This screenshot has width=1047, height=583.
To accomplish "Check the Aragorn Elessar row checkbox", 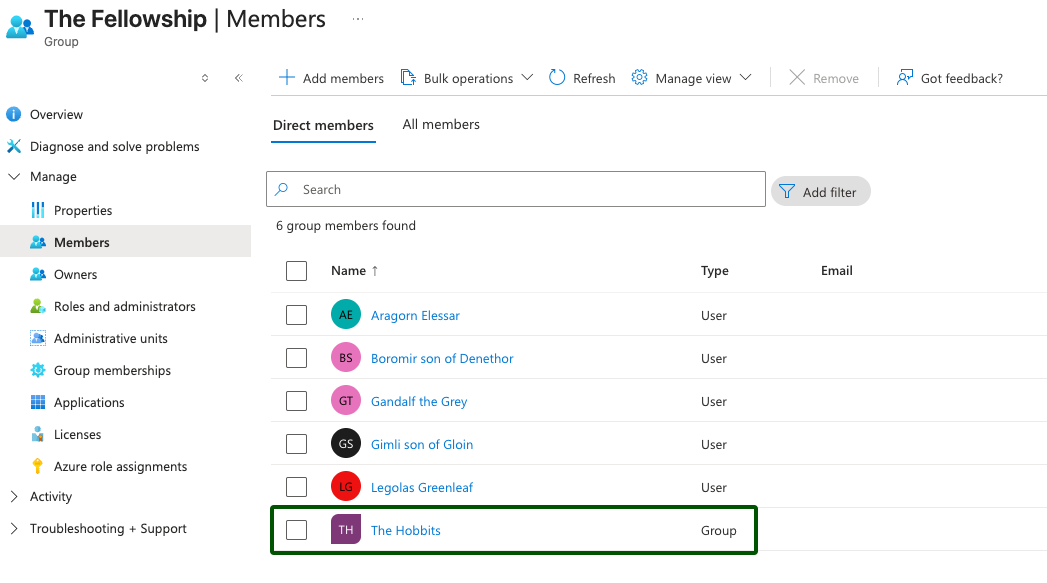I will [296, 315].
